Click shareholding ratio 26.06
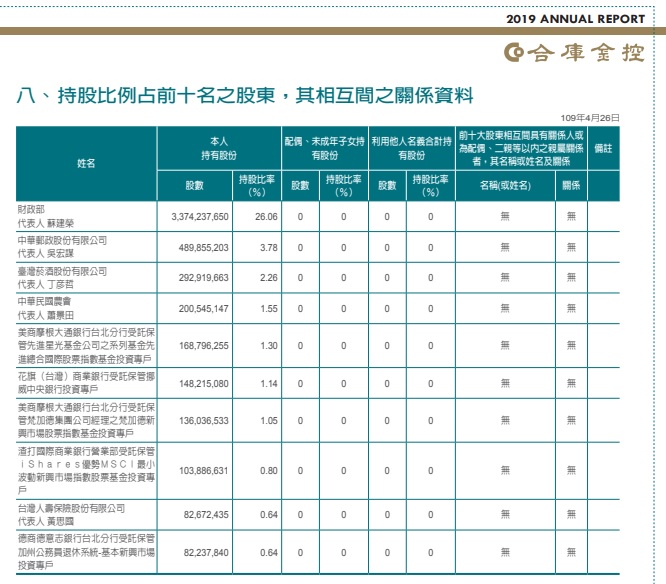666x584 pixels. [x=266, y=217]
